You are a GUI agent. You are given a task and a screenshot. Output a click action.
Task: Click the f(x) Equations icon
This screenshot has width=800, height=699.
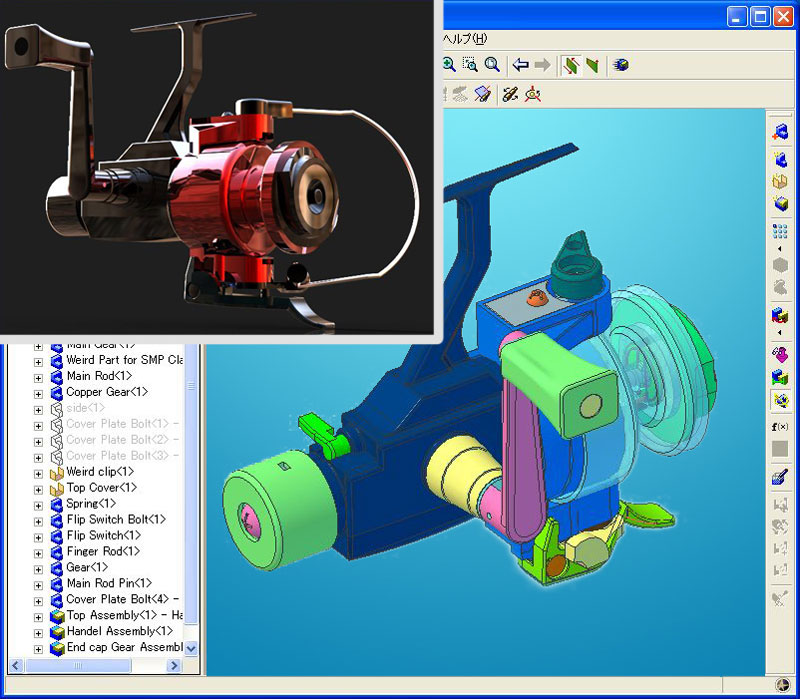point(780,427)
